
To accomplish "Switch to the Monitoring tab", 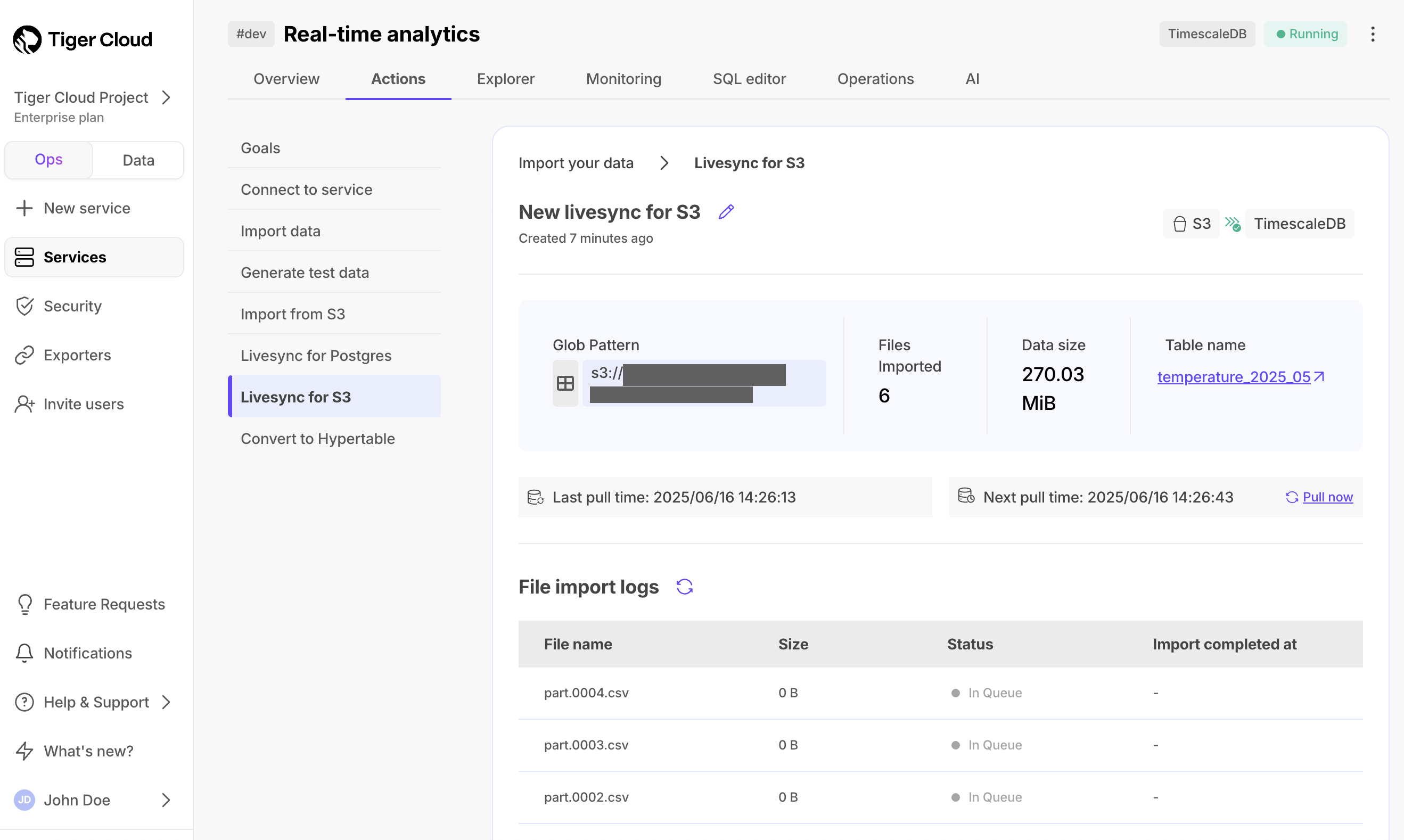I will tap(623, 79).
